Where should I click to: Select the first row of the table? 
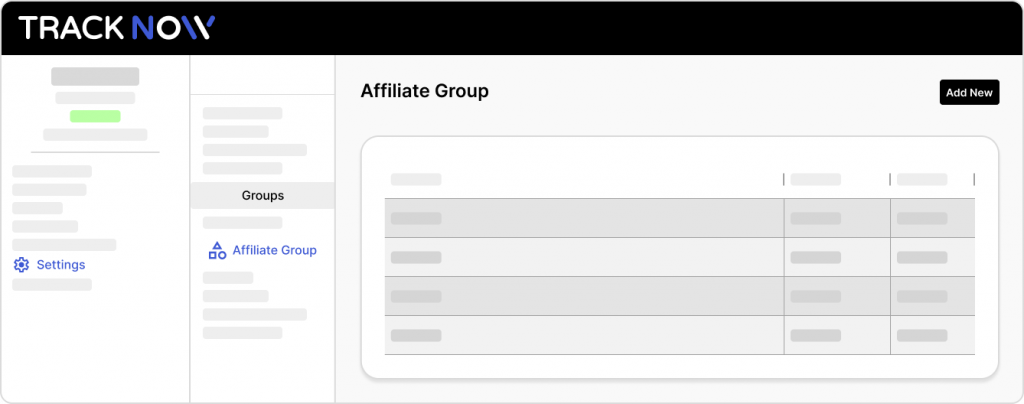pos(680,218)
